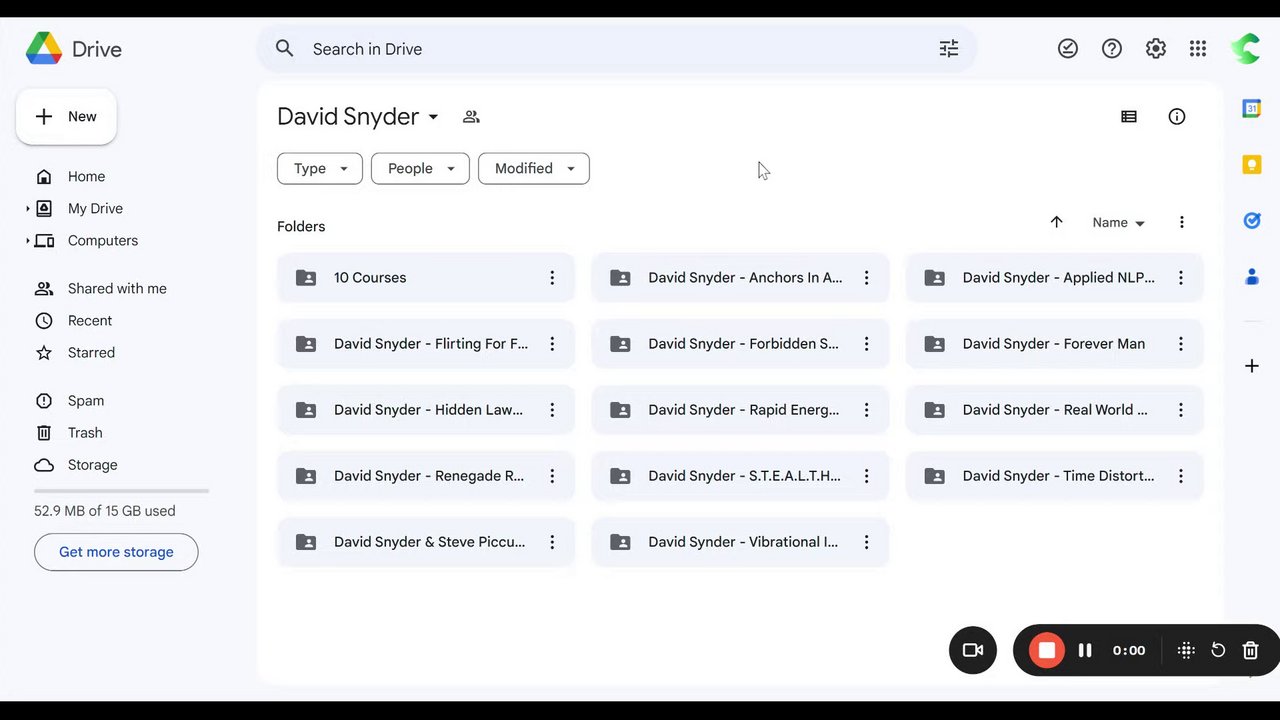The image size is (1280, 720).
Task: Expand the Modified filter dropdown
Action: [x=533, y=169]
